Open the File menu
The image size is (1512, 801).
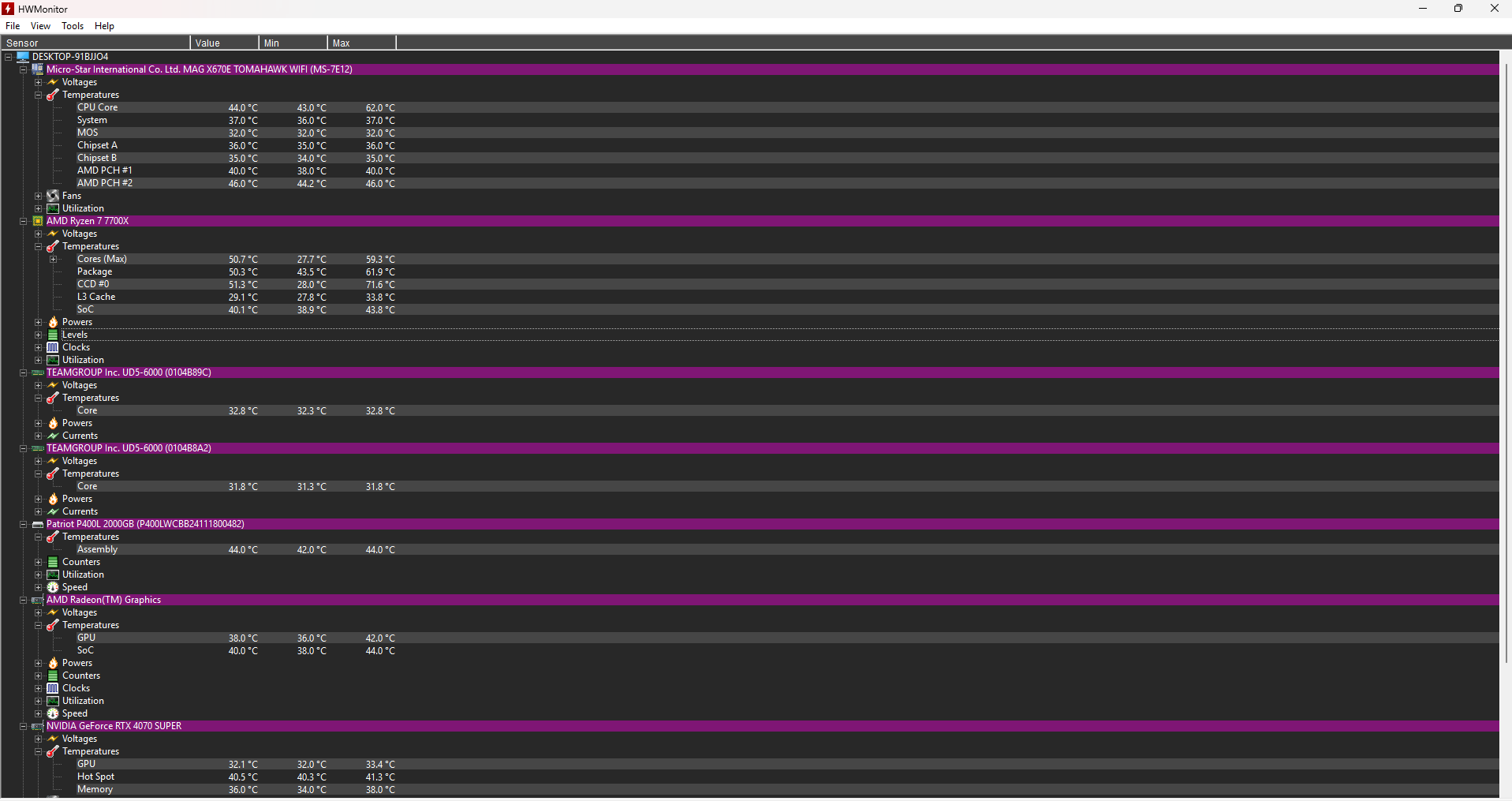click(13, 26)
